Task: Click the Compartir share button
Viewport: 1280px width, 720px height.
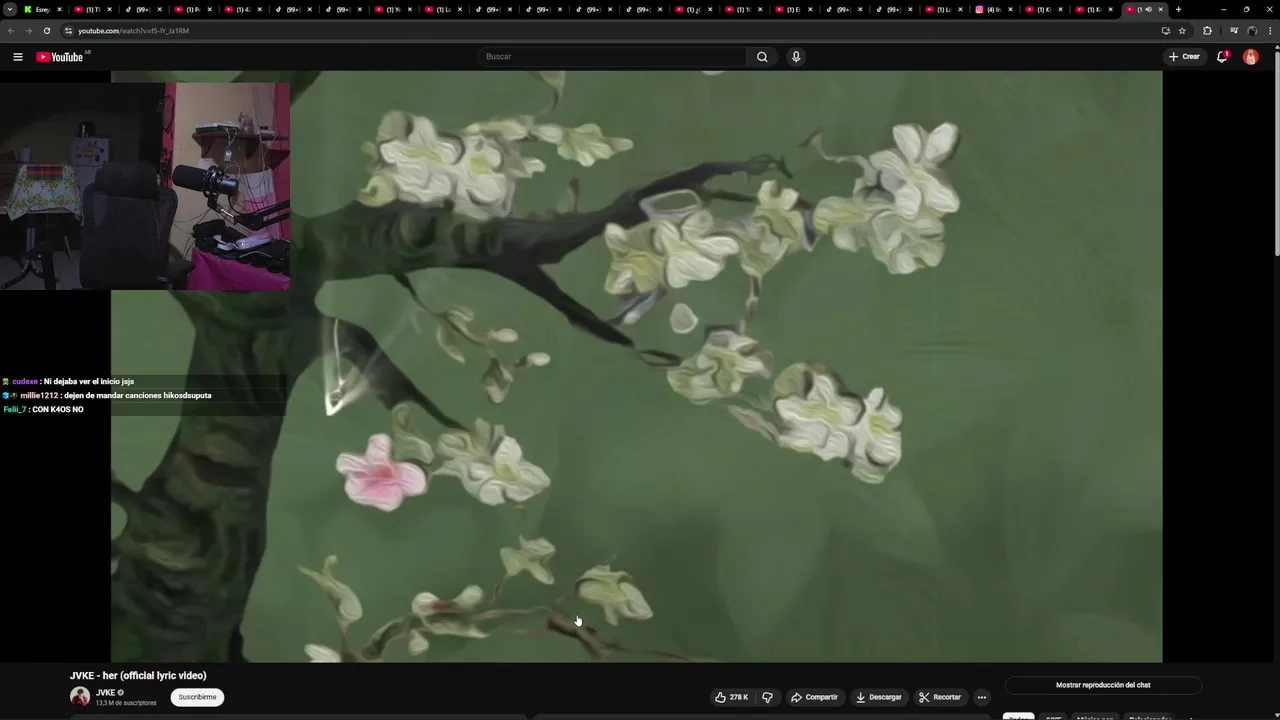Action: [x=814, y=697]
